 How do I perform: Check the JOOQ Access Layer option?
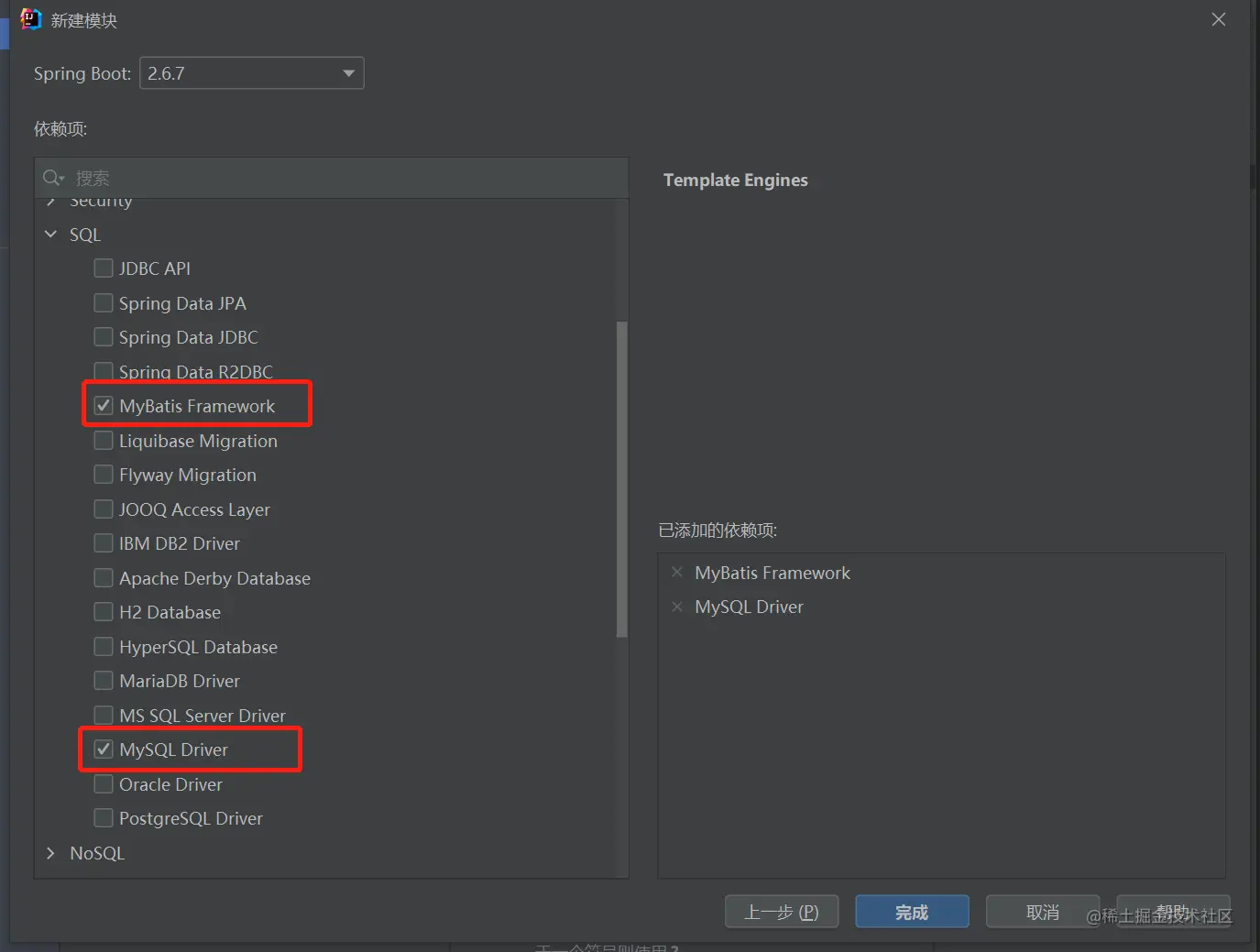coord(104,509)
